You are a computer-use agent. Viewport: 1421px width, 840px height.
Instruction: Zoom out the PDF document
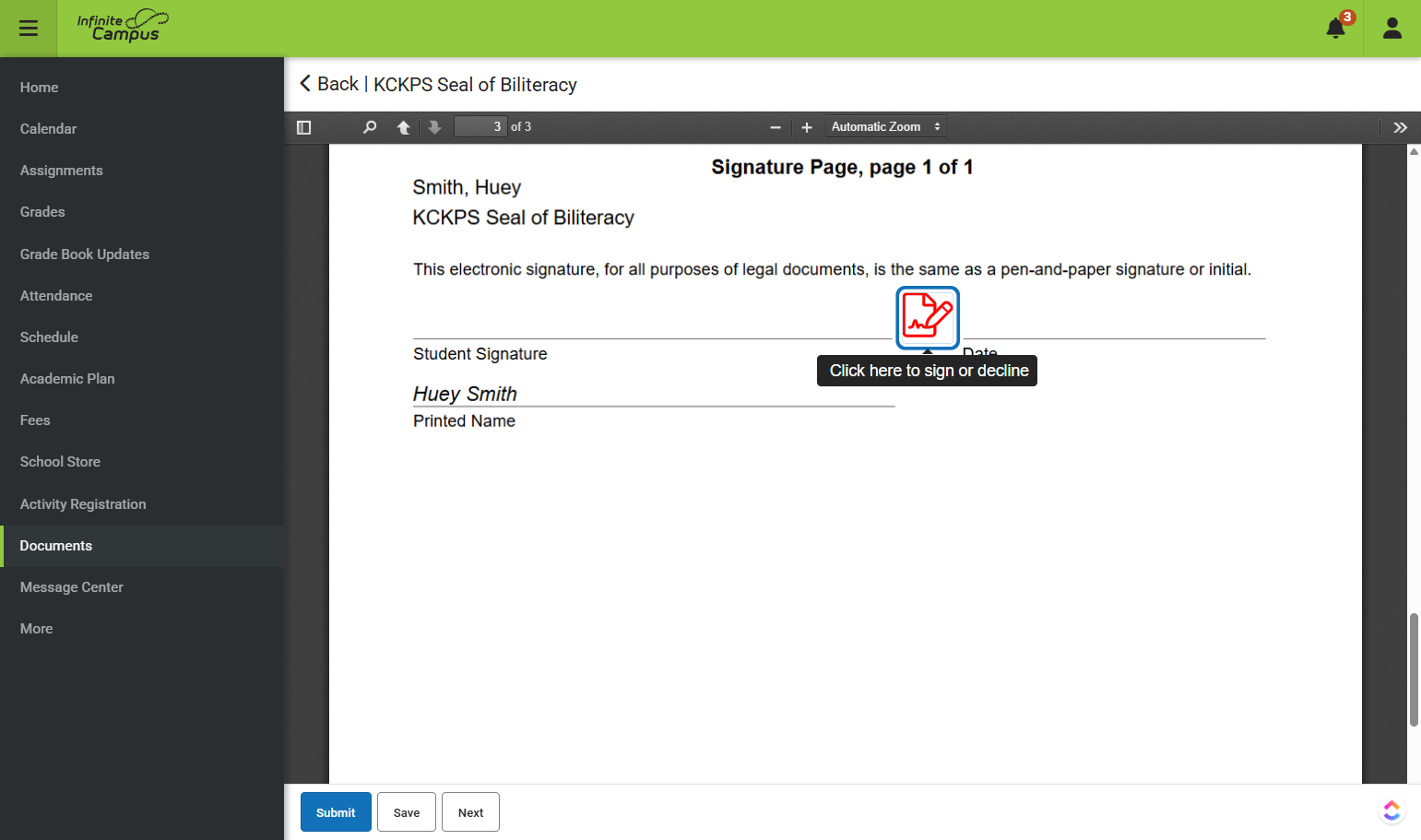(776, 127)
